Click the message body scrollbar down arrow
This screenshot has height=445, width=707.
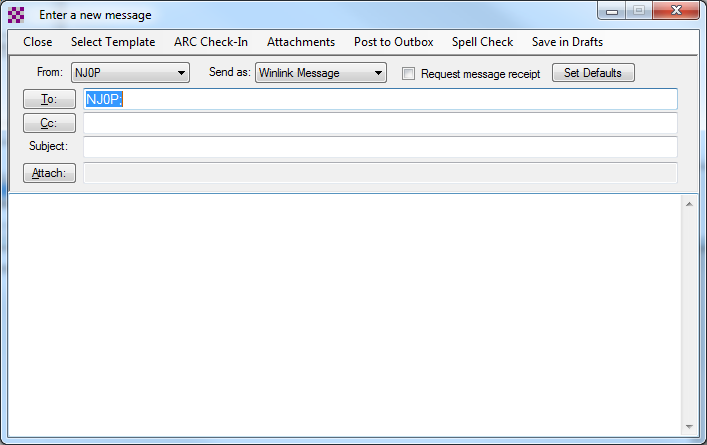(689, 425)
